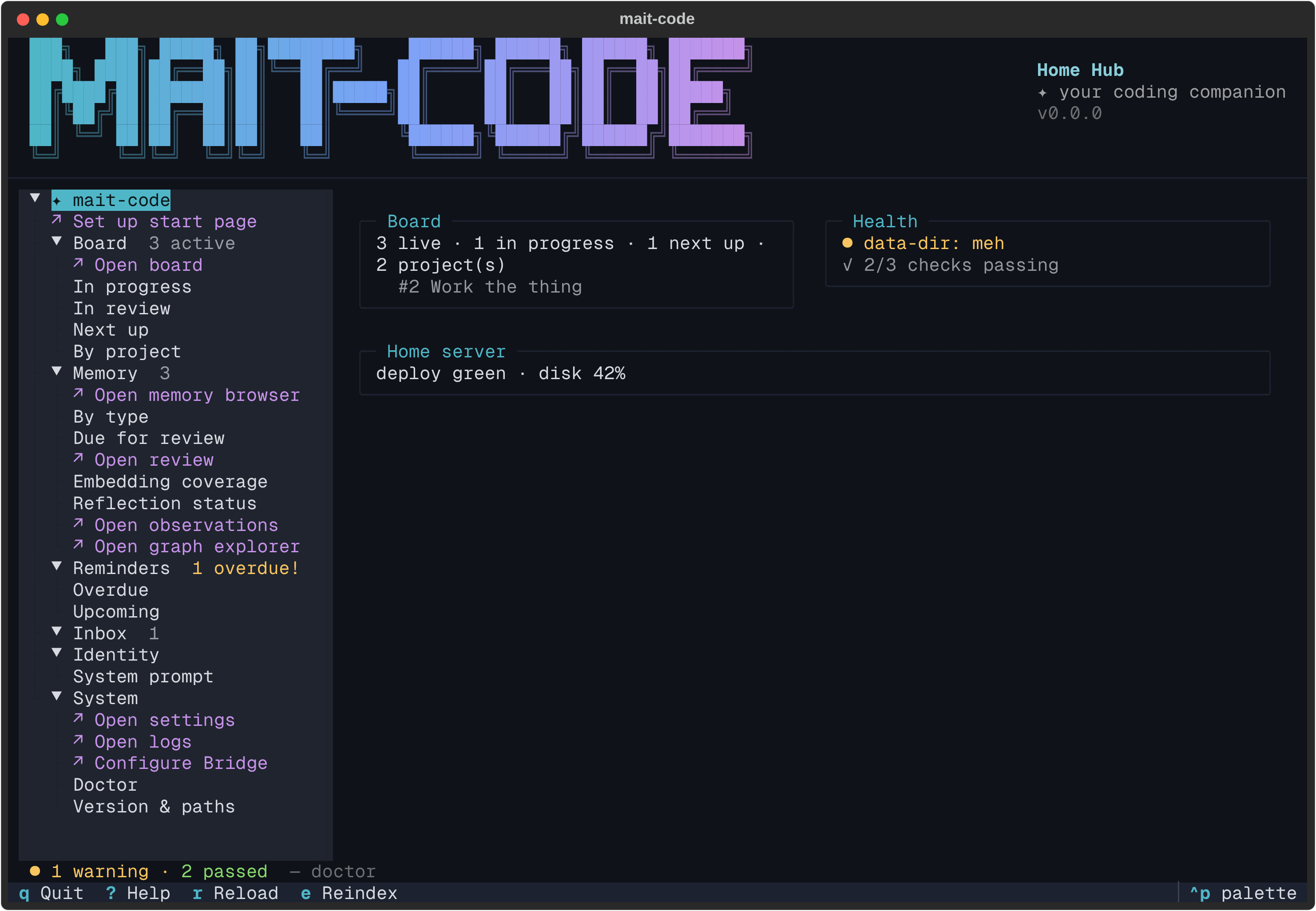Viewport: 1316px width, 911px height.
Task: Collapse the Inbox section triangle
Action: click(56, 631)
